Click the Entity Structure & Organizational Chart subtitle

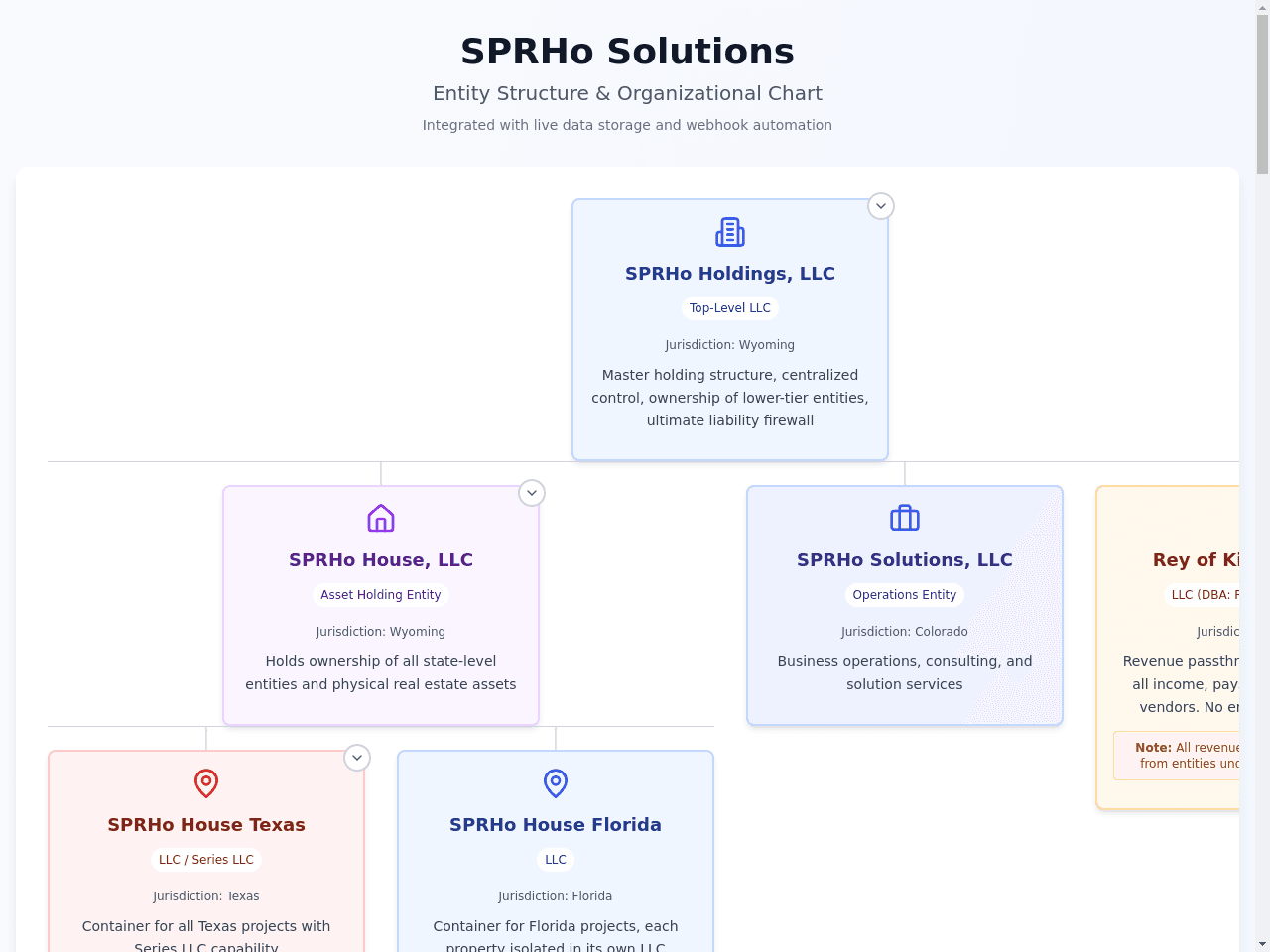pos(627,93)
